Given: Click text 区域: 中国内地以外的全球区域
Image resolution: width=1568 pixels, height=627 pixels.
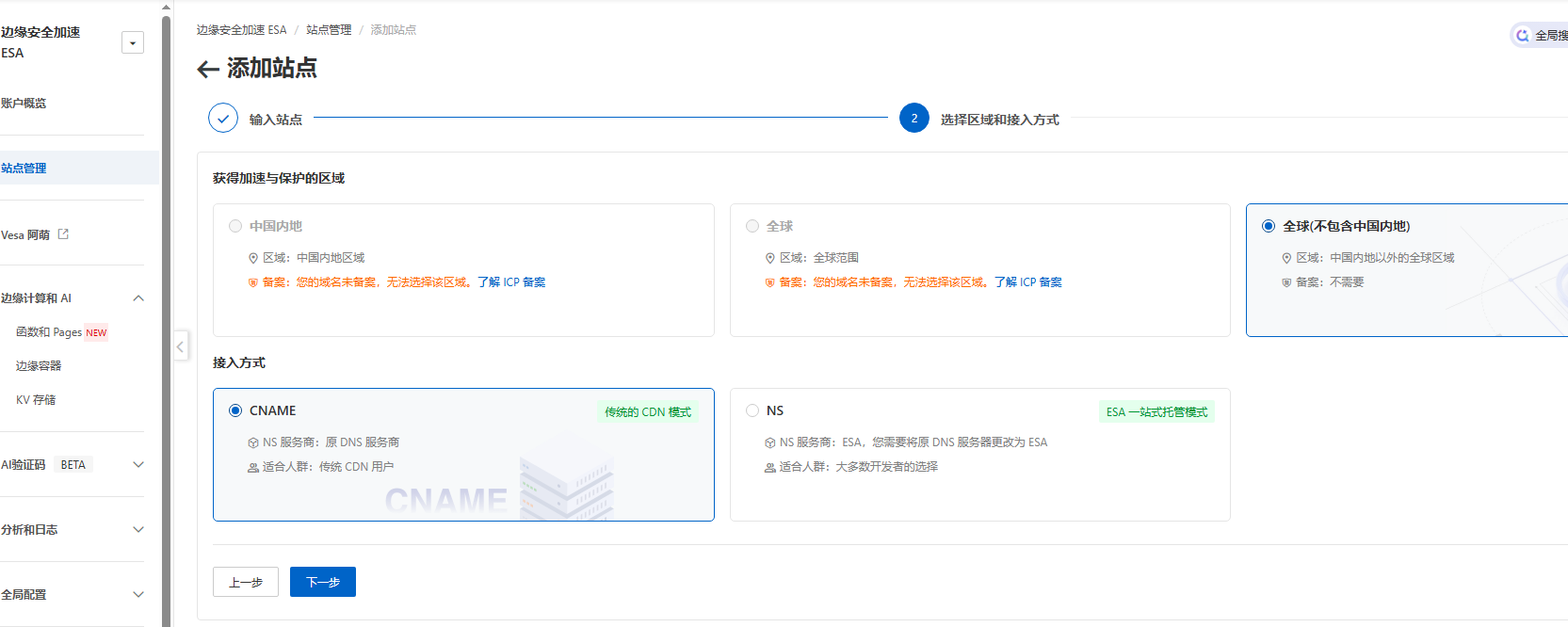Looking at the screenshot, I should pyautogui.click(x=1375, y=258).
